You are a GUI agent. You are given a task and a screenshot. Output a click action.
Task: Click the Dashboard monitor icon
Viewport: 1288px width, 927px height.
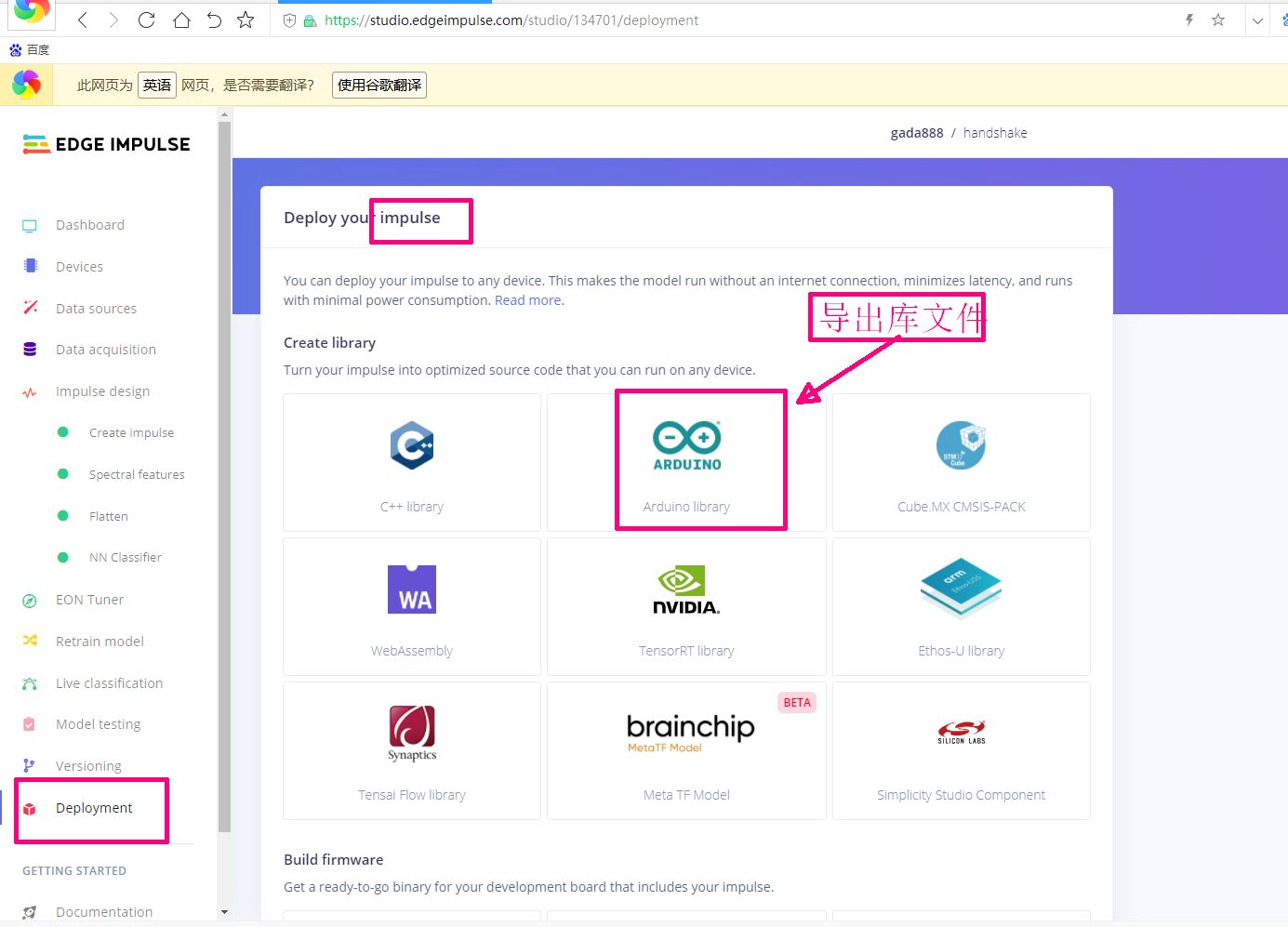[30, 226]
